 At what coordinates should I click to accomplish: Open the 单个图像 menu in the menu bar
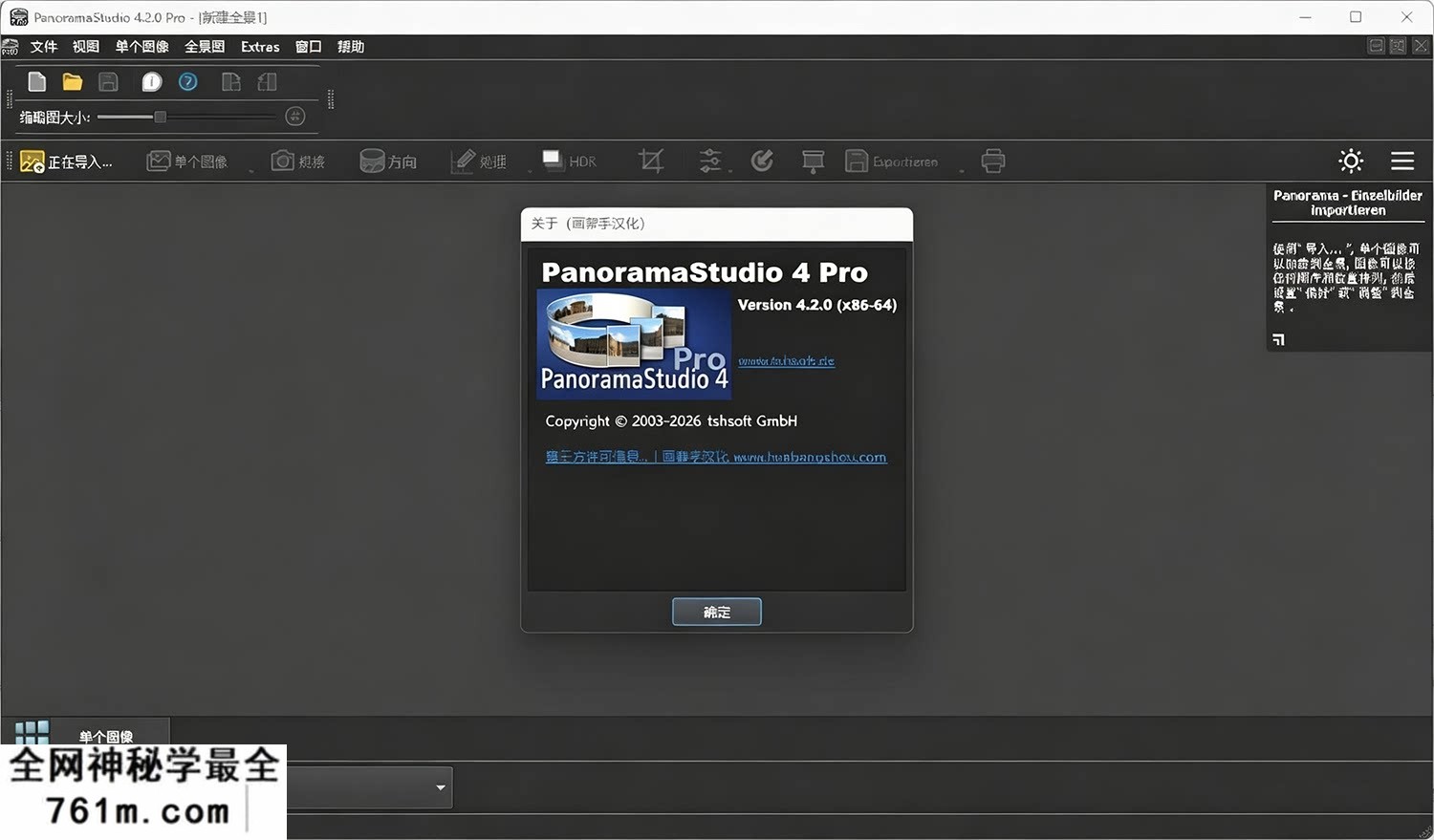pyautogui.click(x=142, y=47)
